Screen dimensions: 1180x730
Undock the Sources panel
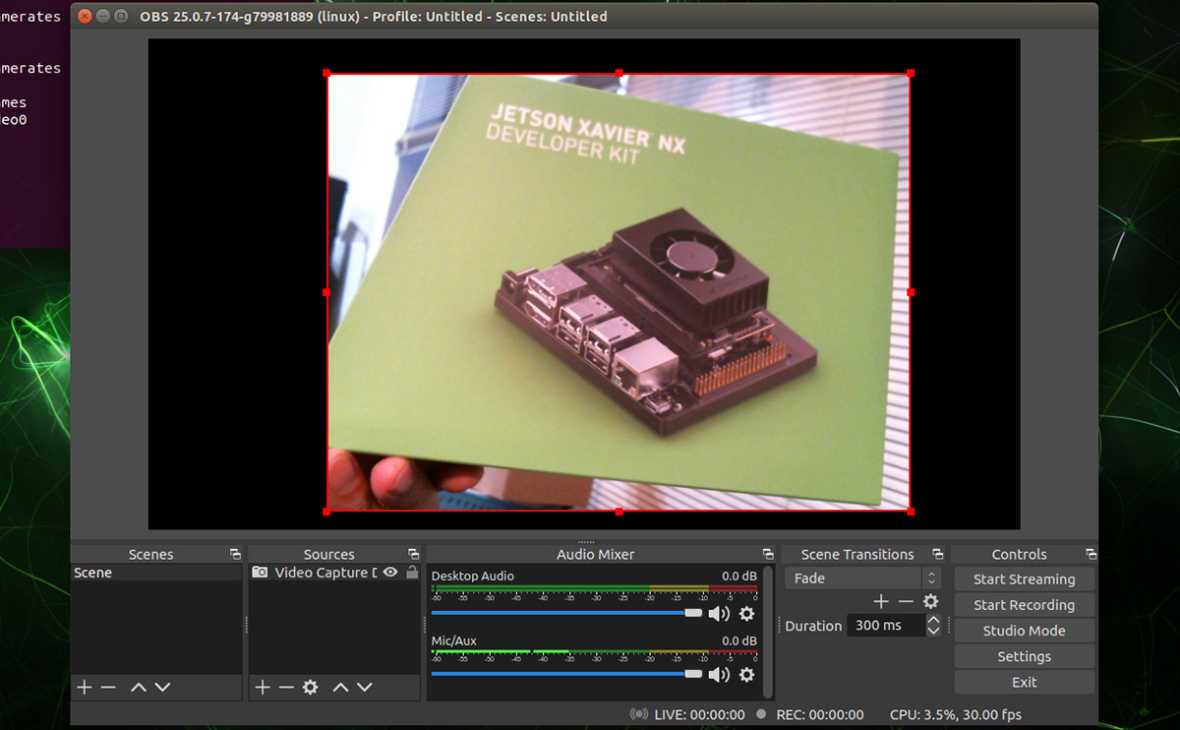[413, 554]
